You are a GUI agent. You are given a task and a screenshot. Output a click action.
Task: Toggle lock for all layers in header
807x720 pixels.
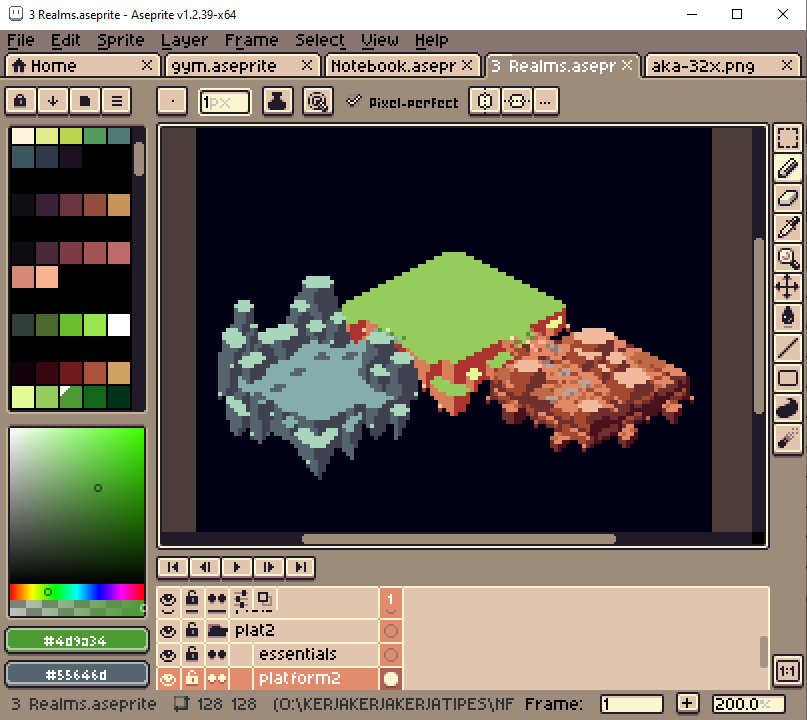click(x=192, y=601)
